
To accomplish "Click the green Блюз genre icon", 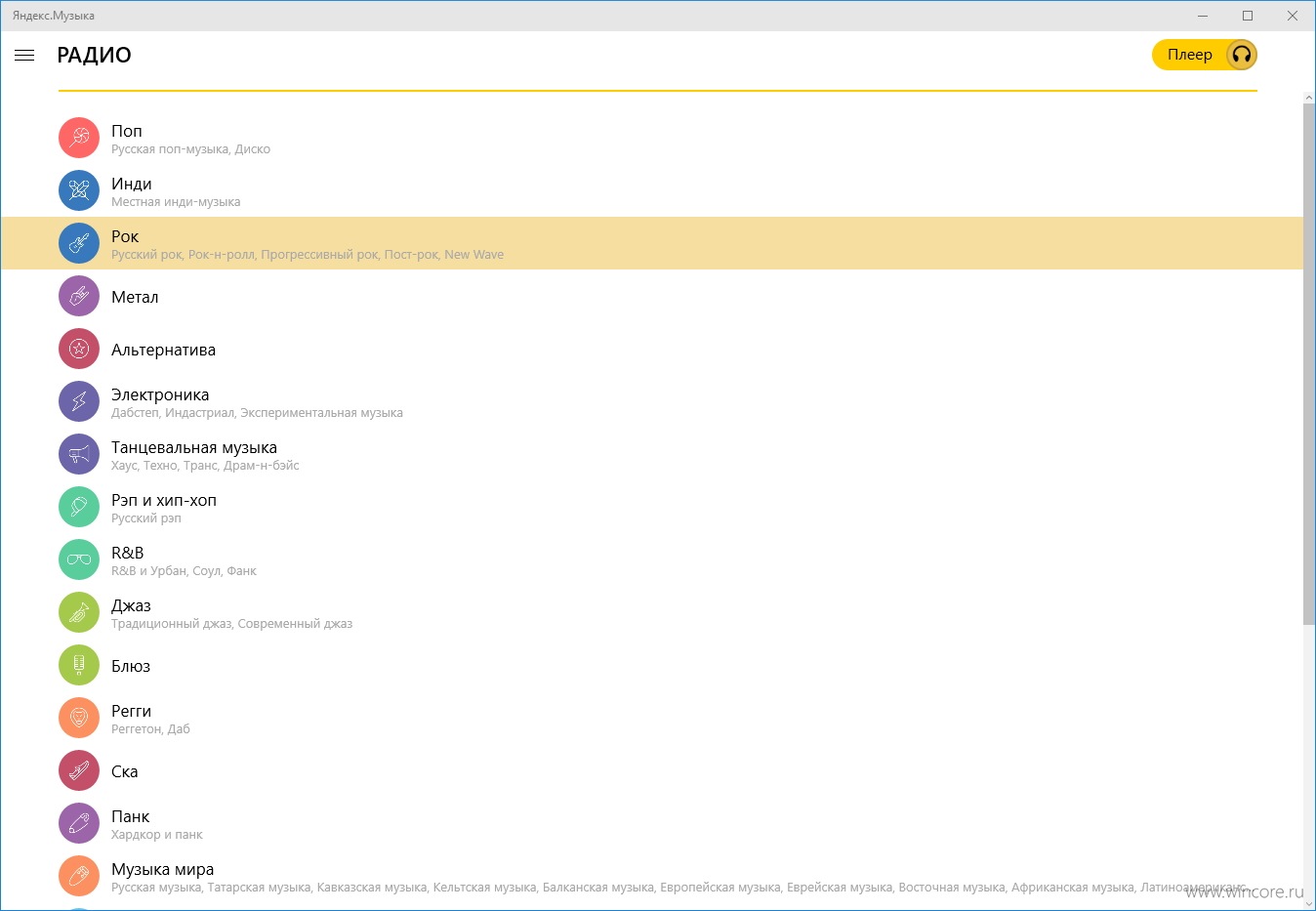I will click(x=79, y=665).
